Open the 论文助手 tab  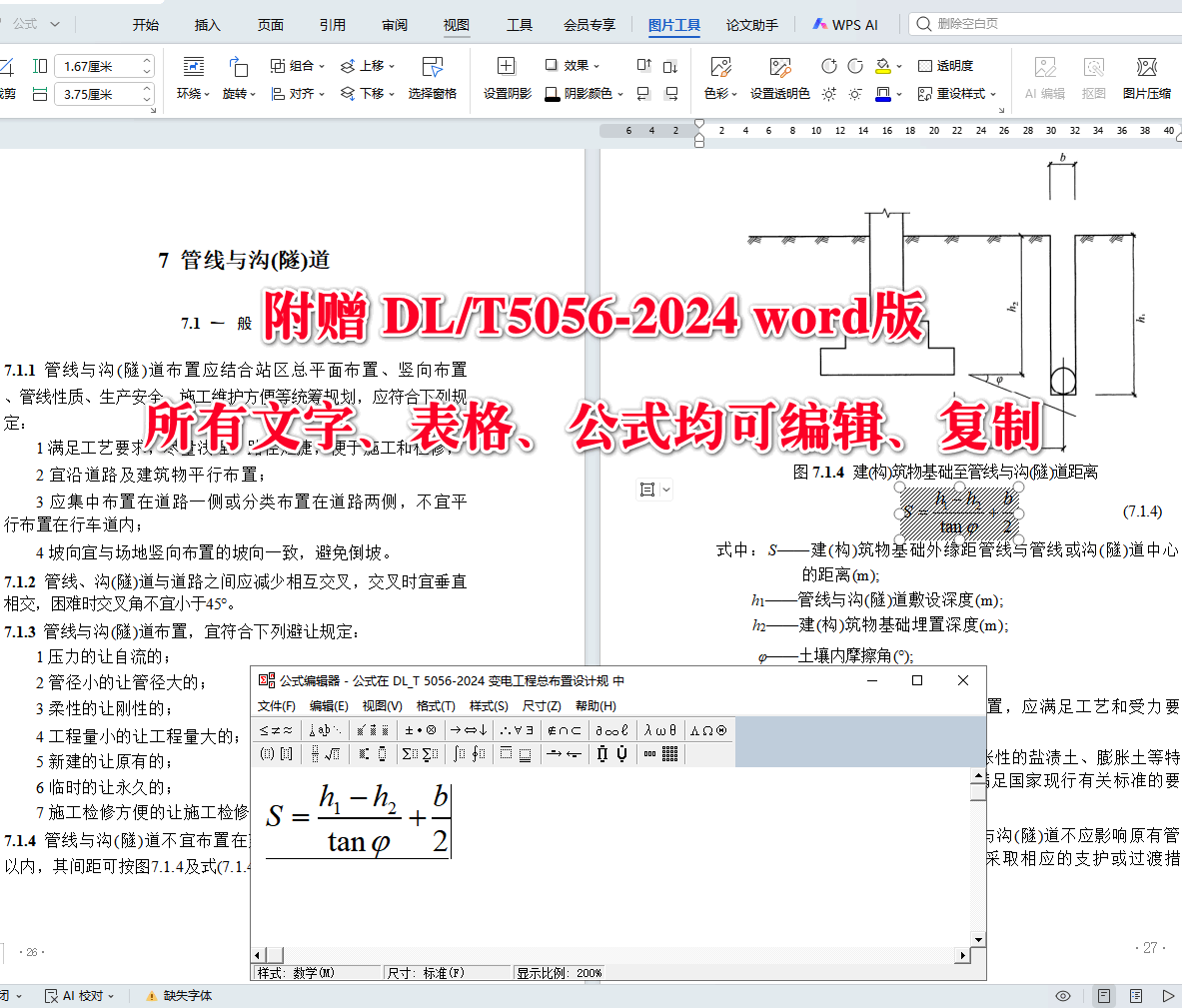(751, 25)
